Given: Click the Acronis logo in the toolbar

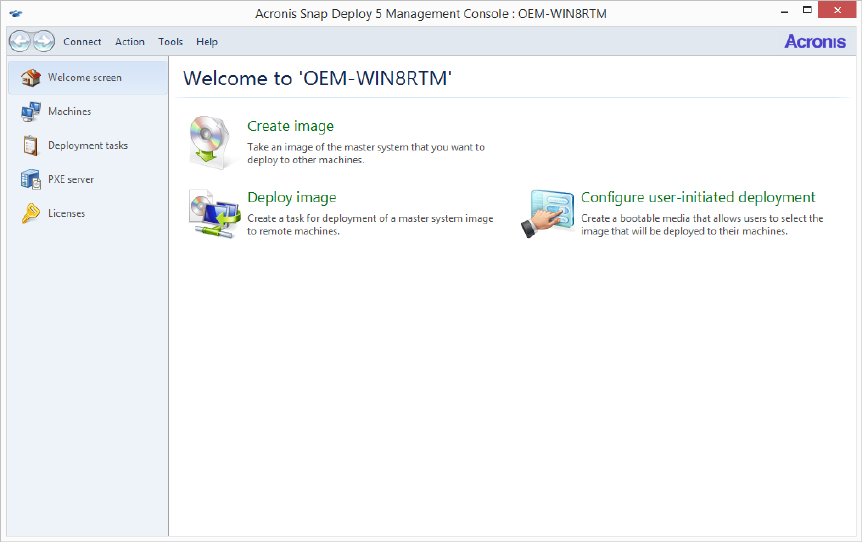Looking at the screenshot, I should pos(816,41).
